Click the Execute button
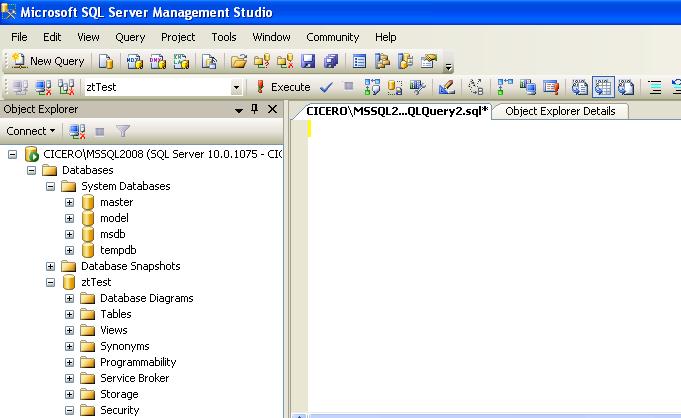Screen dimensions: 681x418 (284, 87)
